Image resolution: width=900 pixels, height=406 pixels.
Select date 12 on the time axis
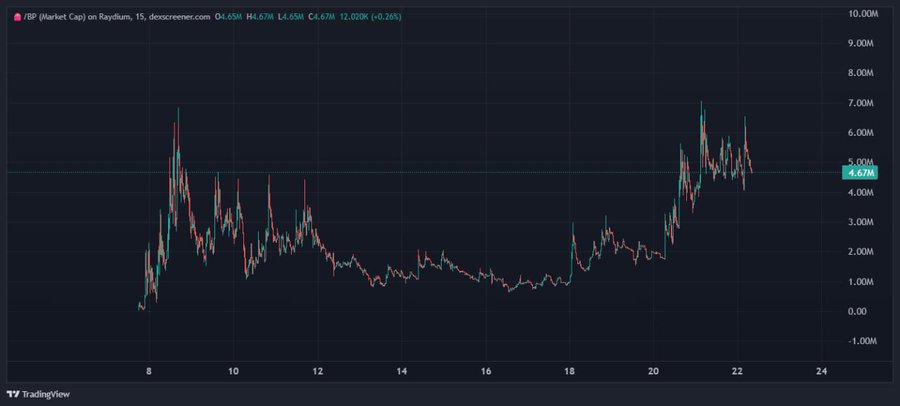(317, 372)
